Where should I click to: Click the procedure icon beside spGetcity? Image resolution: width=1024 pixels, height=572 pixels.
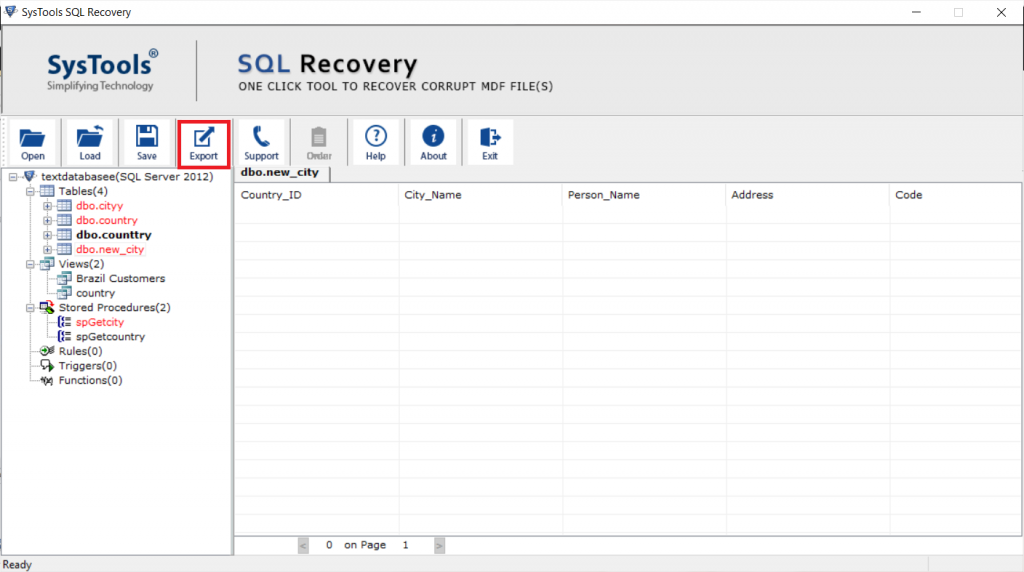(64, 322)
